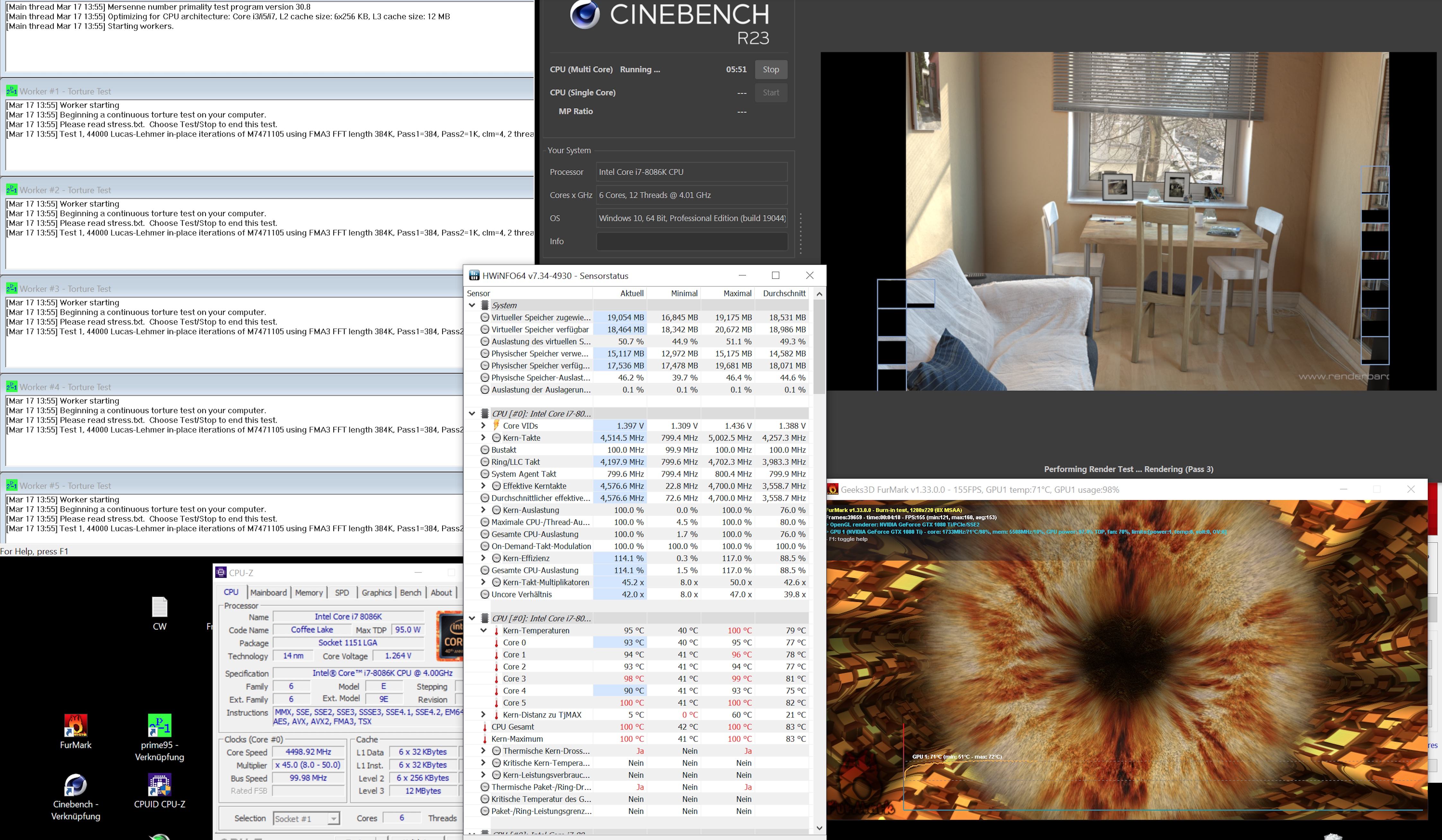Select the Kern-Effizienz sensor icon
The width and height of the screenshot is (1442, 840).
click(496, 558)
